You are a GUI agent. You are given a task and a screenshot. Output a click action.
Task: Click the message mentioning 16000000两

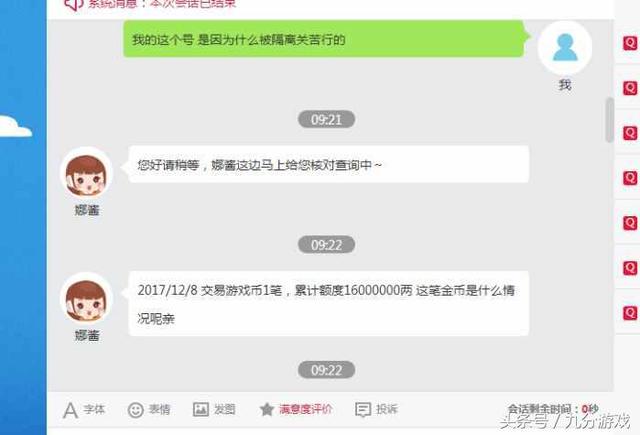pos(329,304)
